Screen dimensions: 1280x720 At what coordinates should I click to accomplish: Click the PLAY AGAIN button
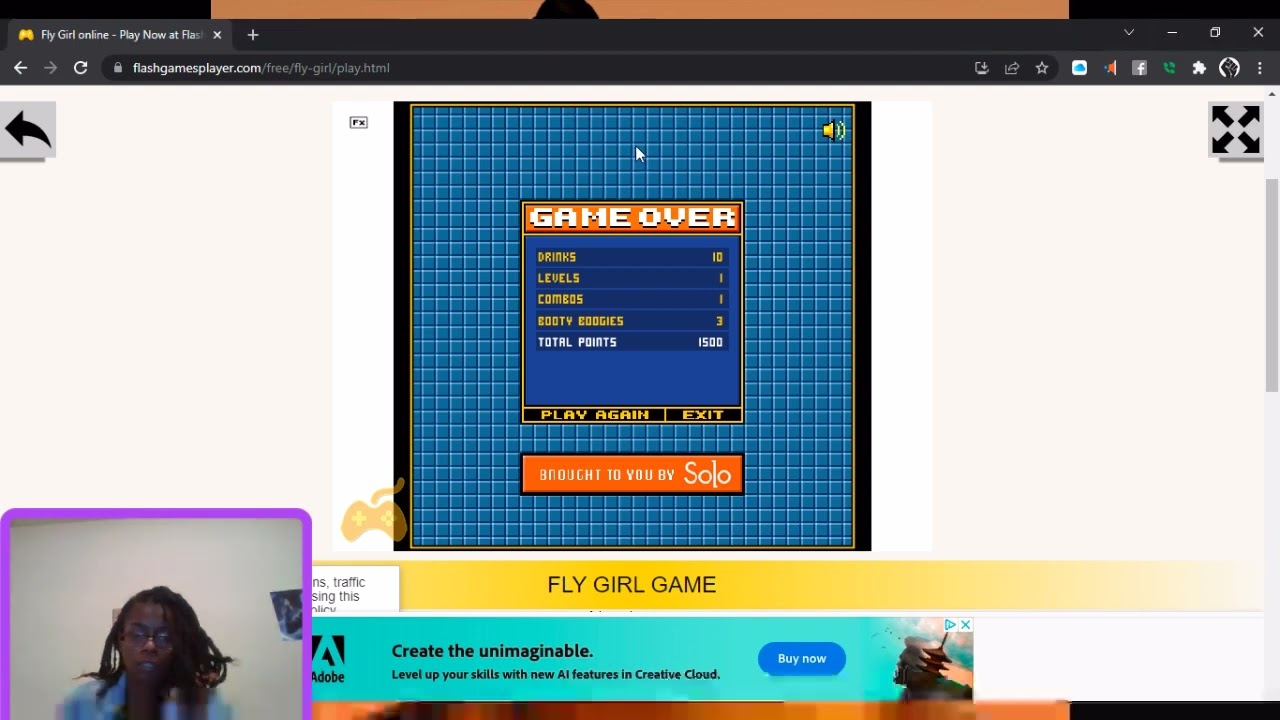pos(595,415)
